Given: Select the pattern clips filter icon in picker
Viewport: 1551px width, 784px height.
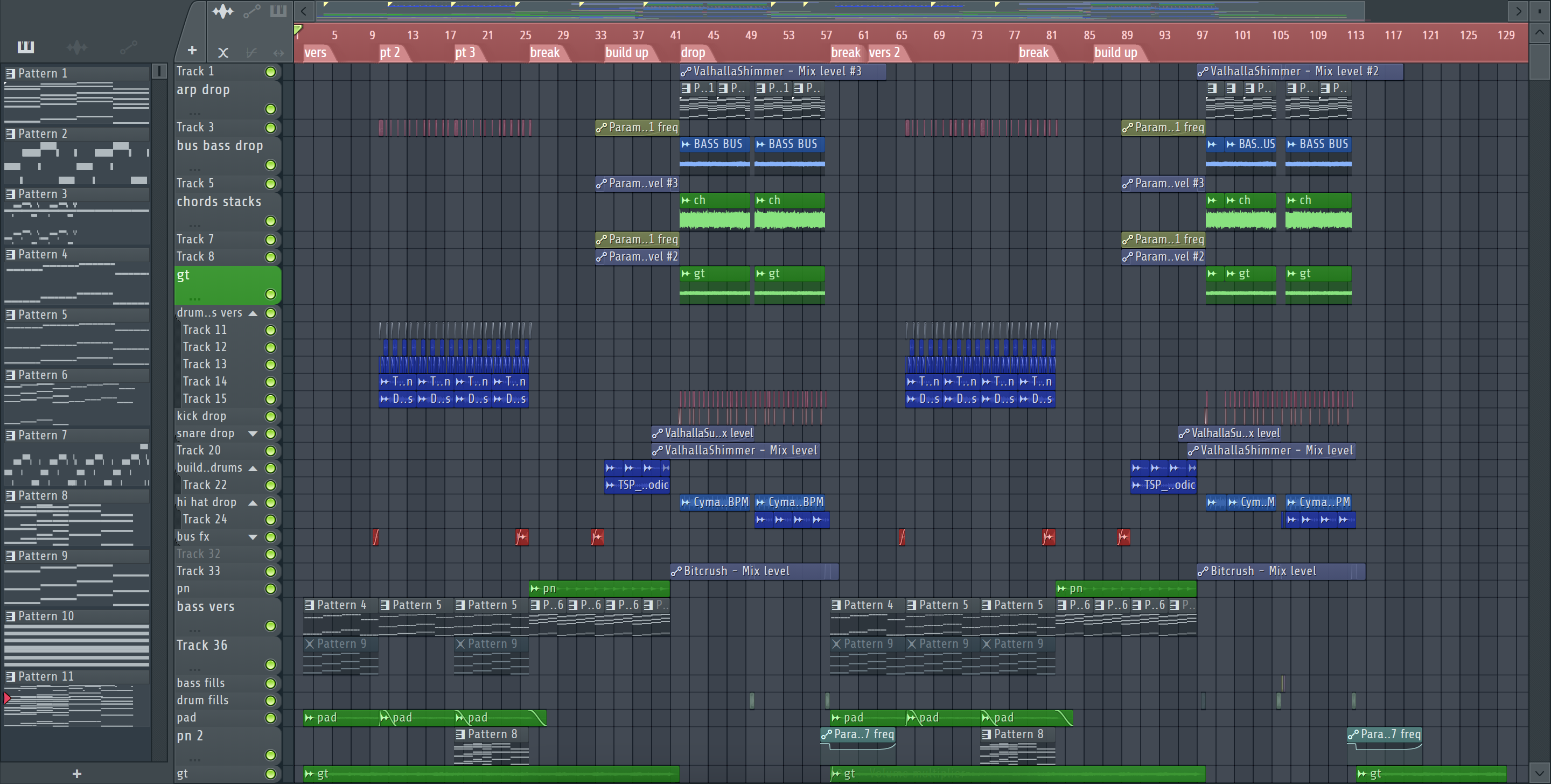Looking at the screenshot, I should tap(25, 46).
